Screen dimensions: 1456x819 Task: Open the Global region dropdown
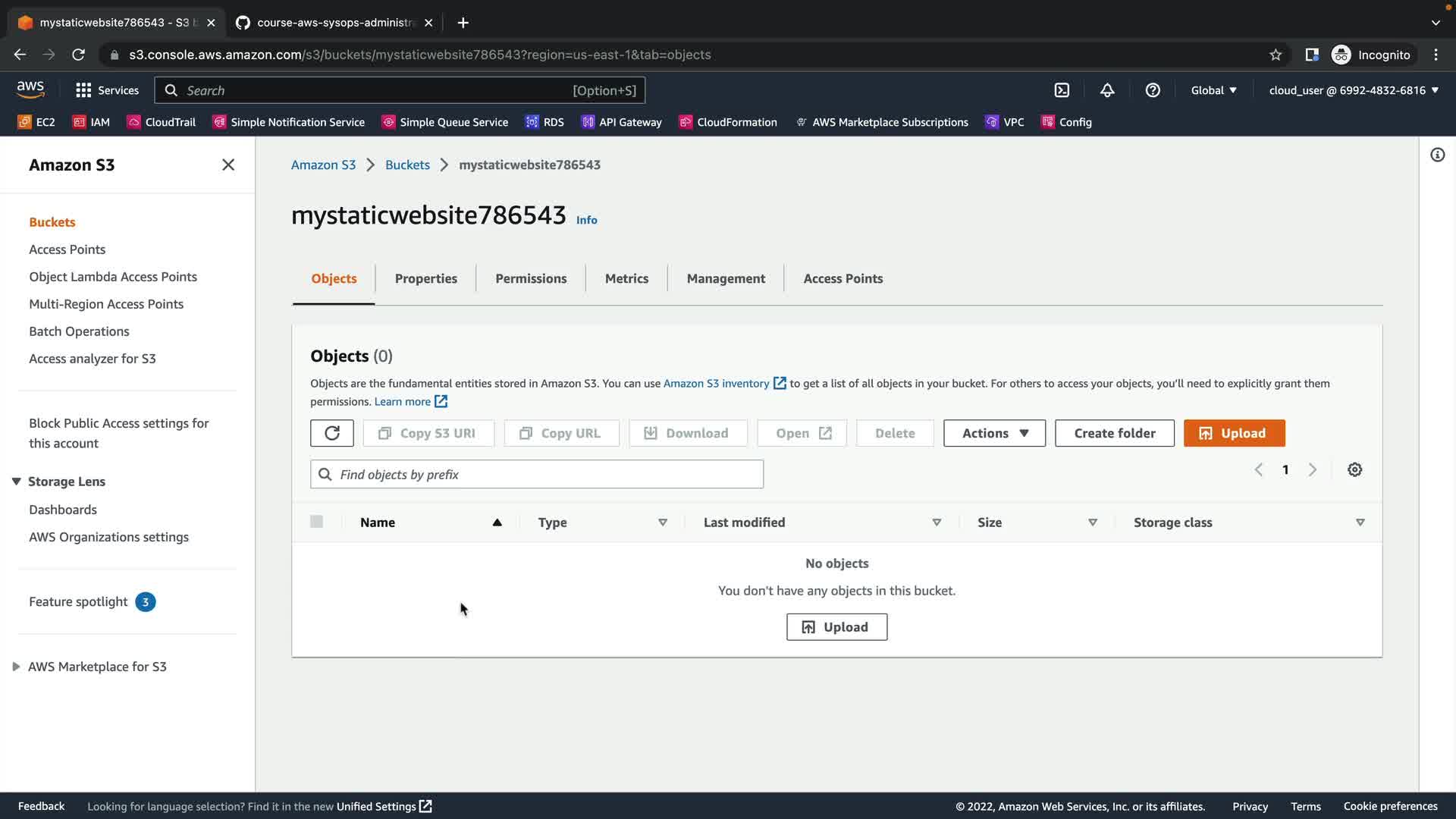1213,90
